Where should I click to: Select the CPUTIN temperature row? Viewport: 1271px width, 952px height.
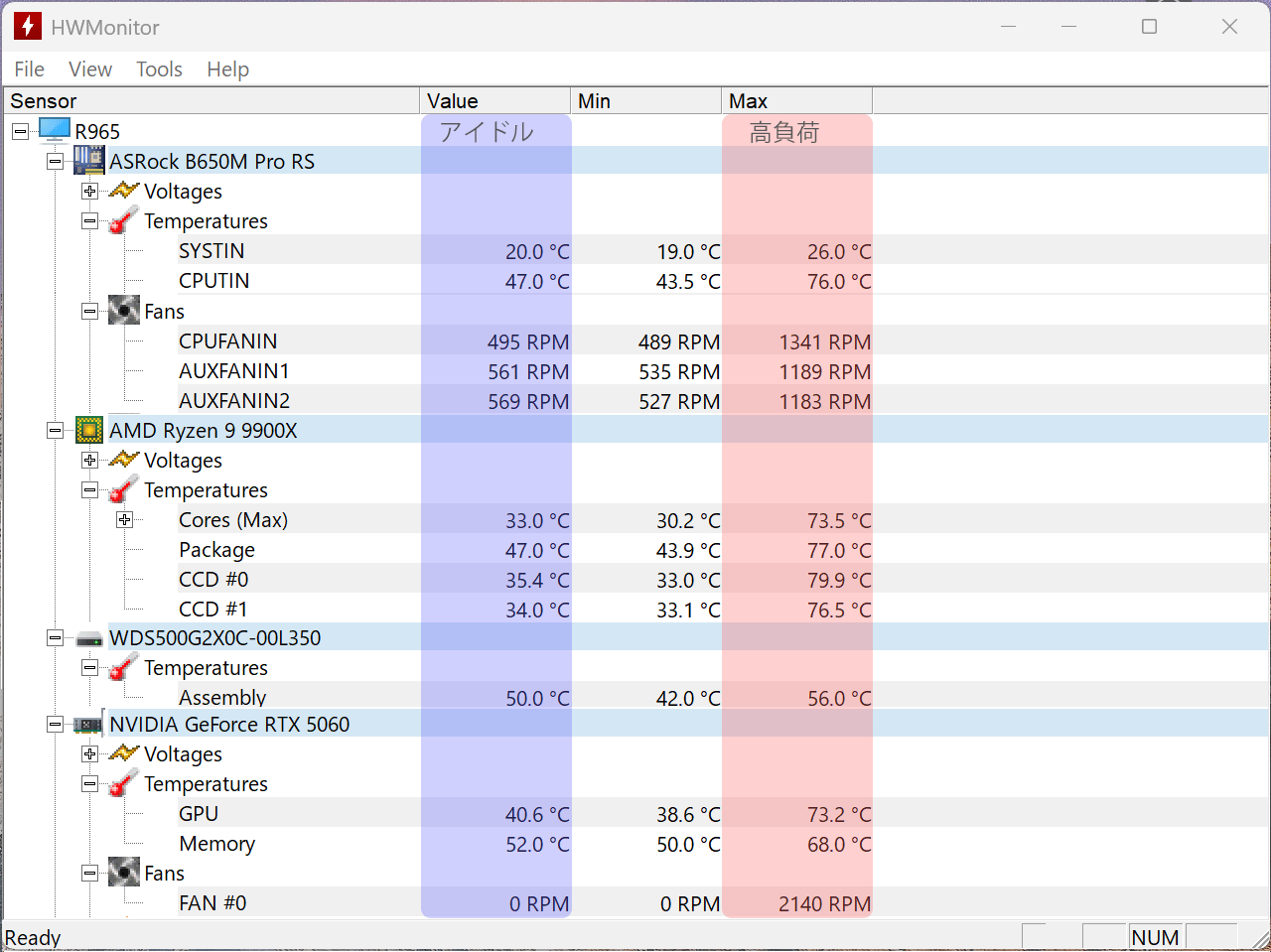click(214, 281)
